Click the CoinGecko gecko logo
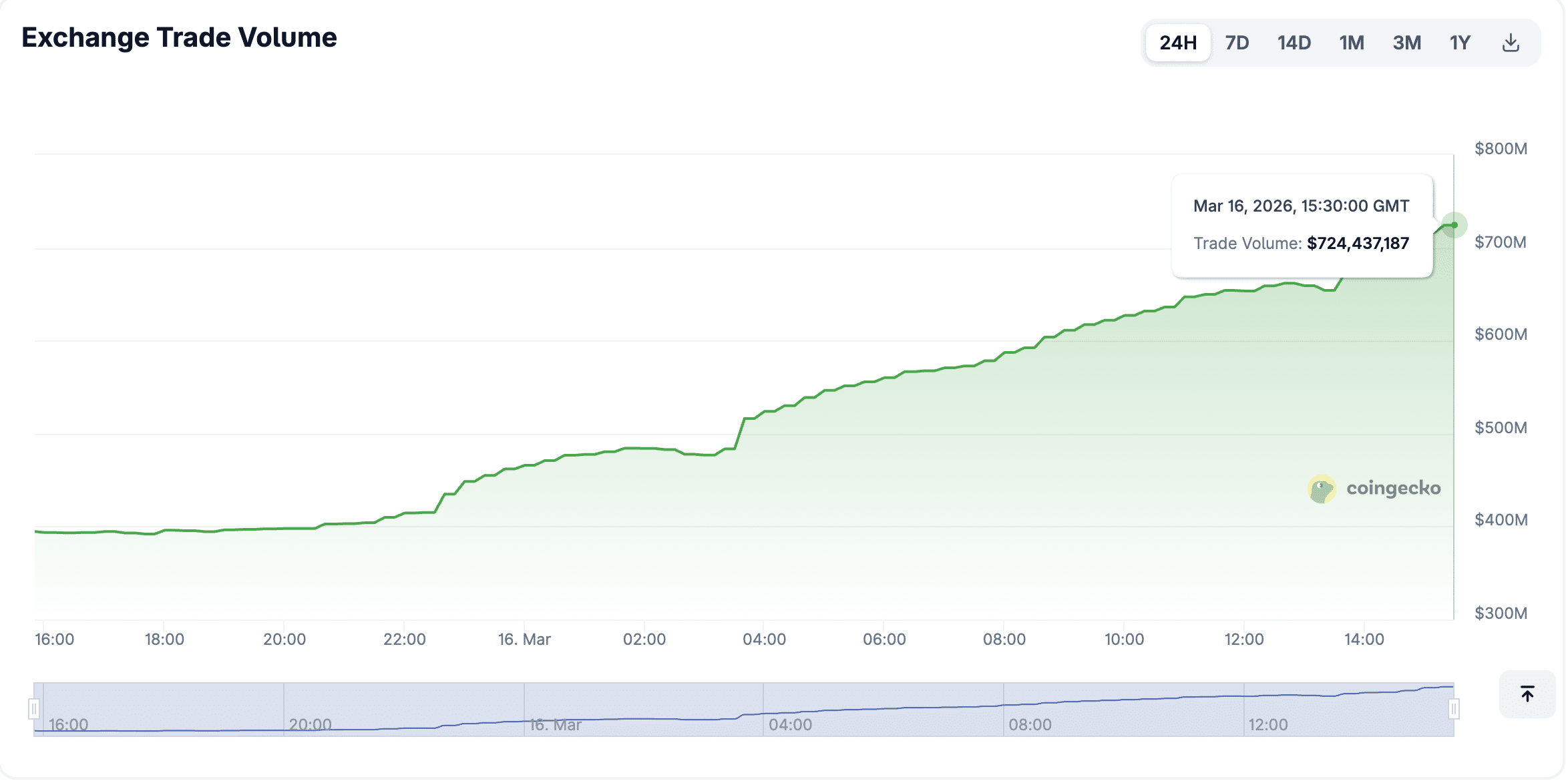Image resolution: width=1568 pixels, height=781 pixels. (1322, 489)
